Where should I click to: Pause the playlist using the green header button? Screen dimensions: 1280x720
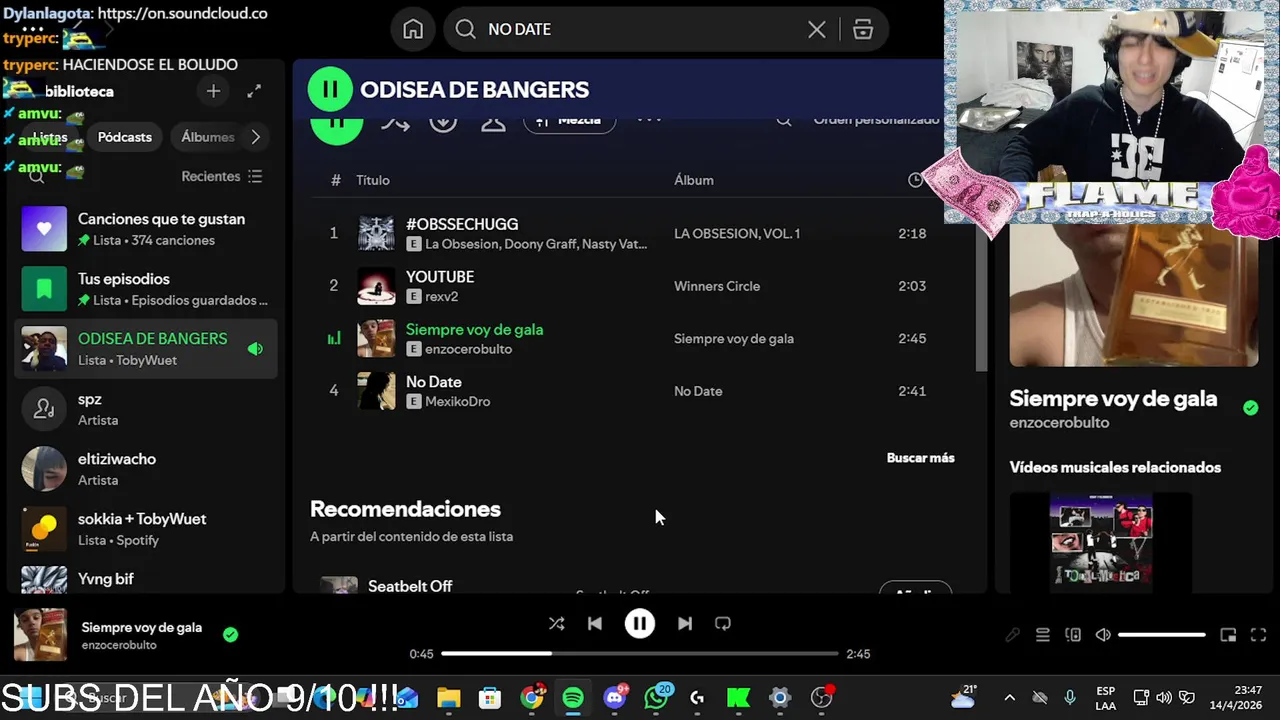point(330,89)
